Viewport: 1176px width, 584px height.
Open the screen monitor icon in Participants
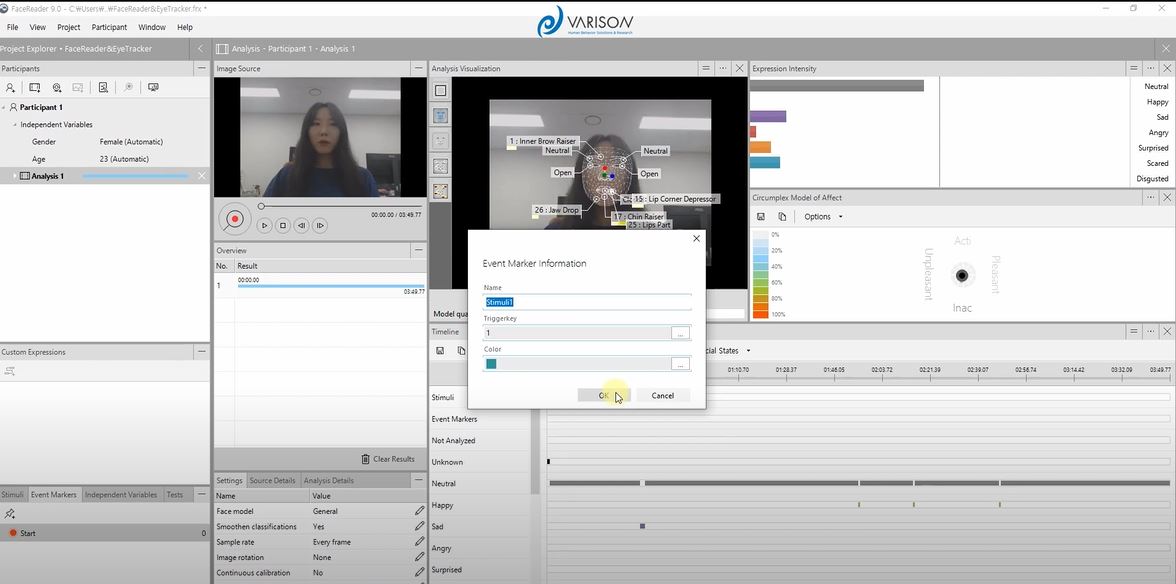click(x=153, y=88)
